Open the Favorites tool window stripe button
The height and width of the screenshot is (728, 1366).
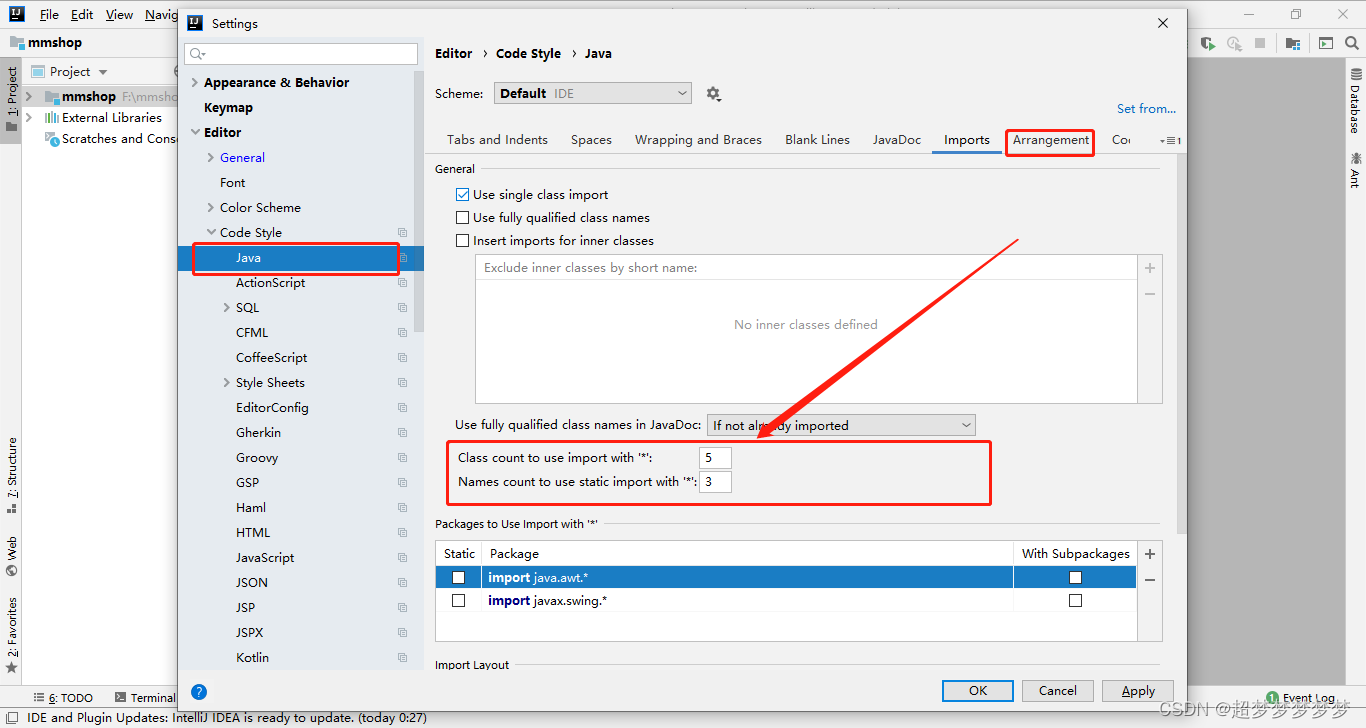click(x=12, y=635)
